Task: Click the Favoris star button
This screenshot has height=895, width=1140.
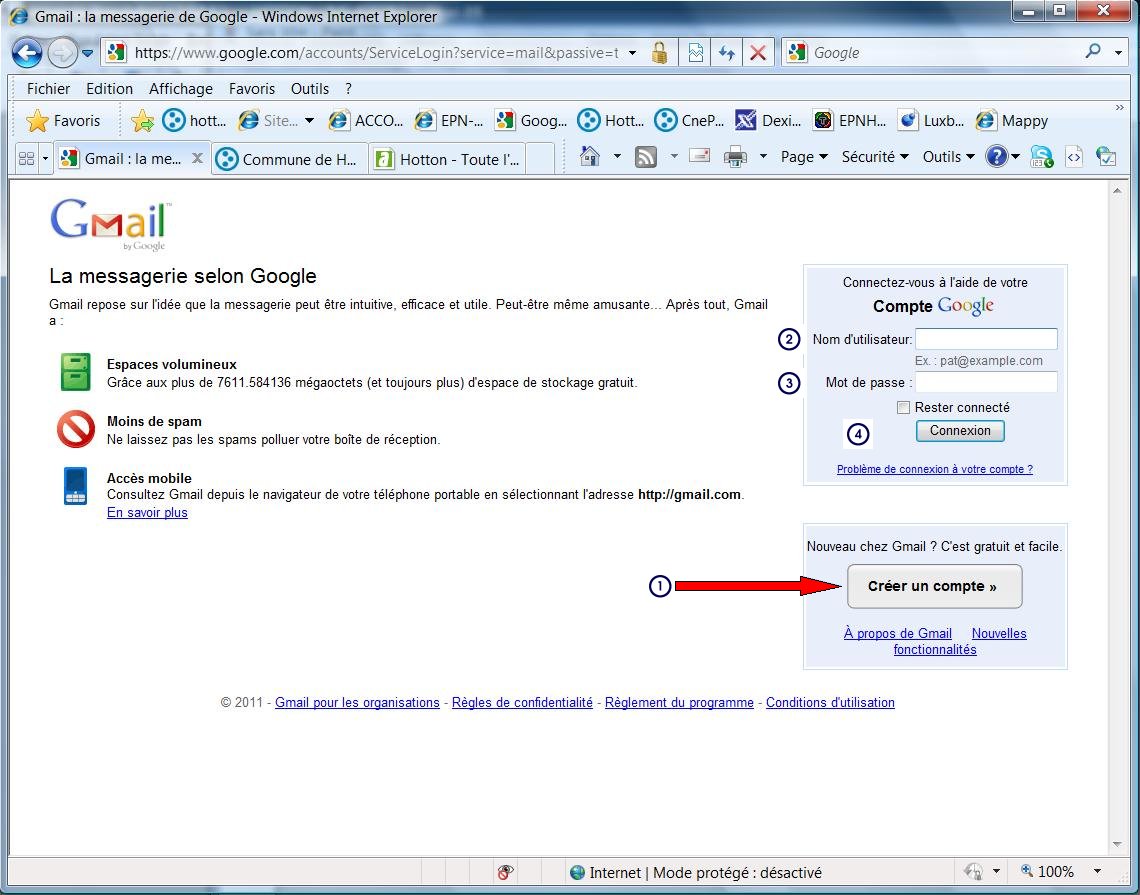Action: (63, 121)
